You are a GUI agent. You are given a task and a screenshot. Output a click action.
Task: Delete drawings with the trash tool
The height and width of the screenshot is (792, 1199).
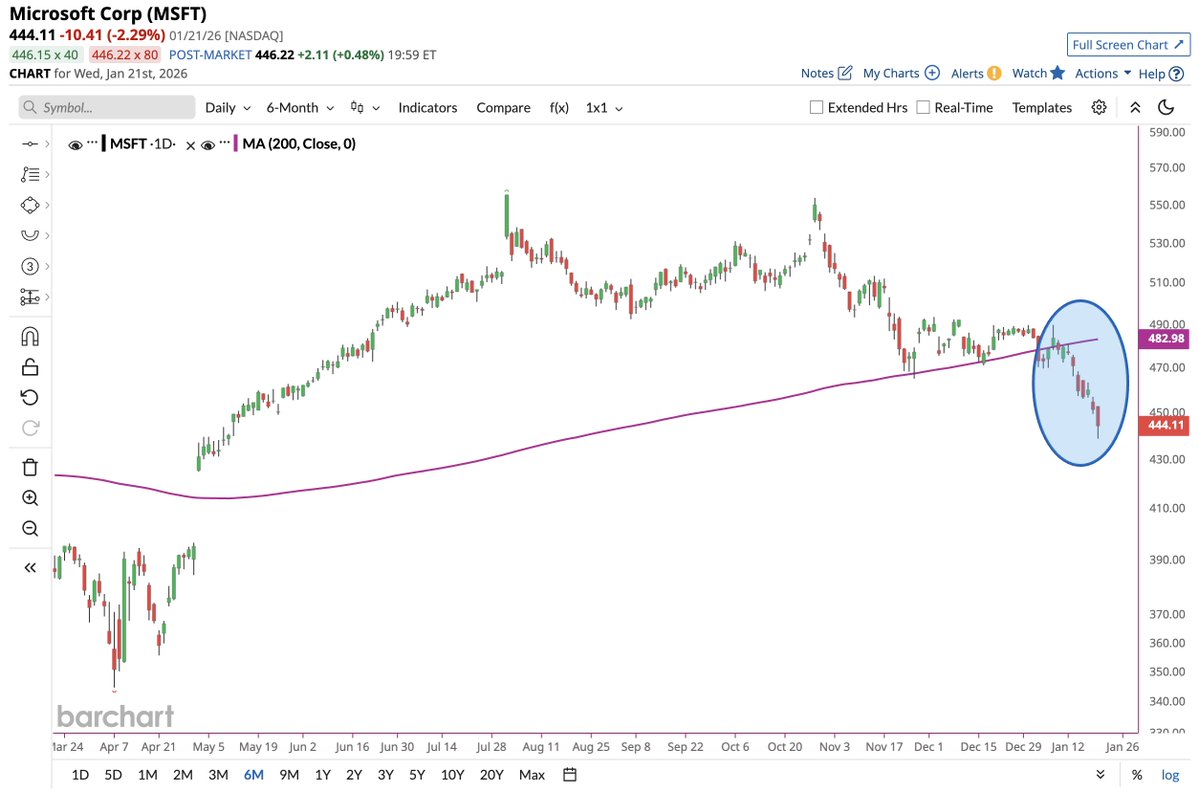coord(29,467)
